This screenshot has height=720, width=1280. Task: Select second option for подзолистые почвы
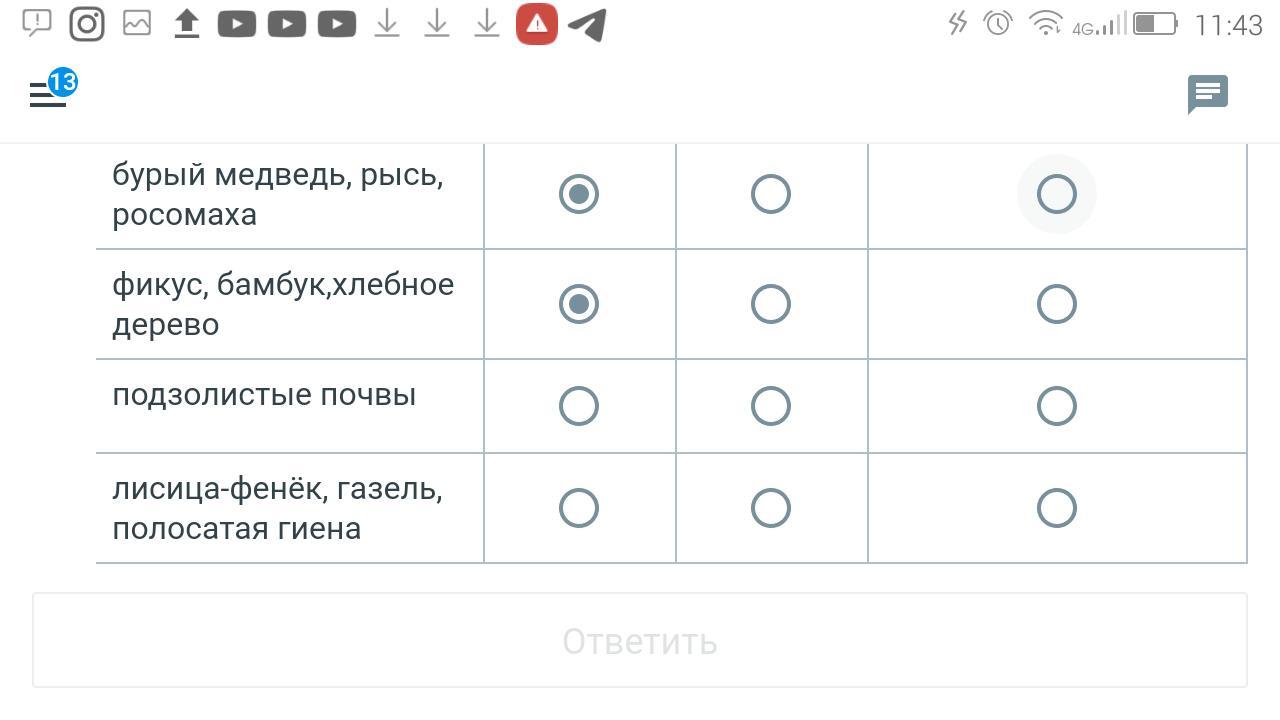[771, 406]
